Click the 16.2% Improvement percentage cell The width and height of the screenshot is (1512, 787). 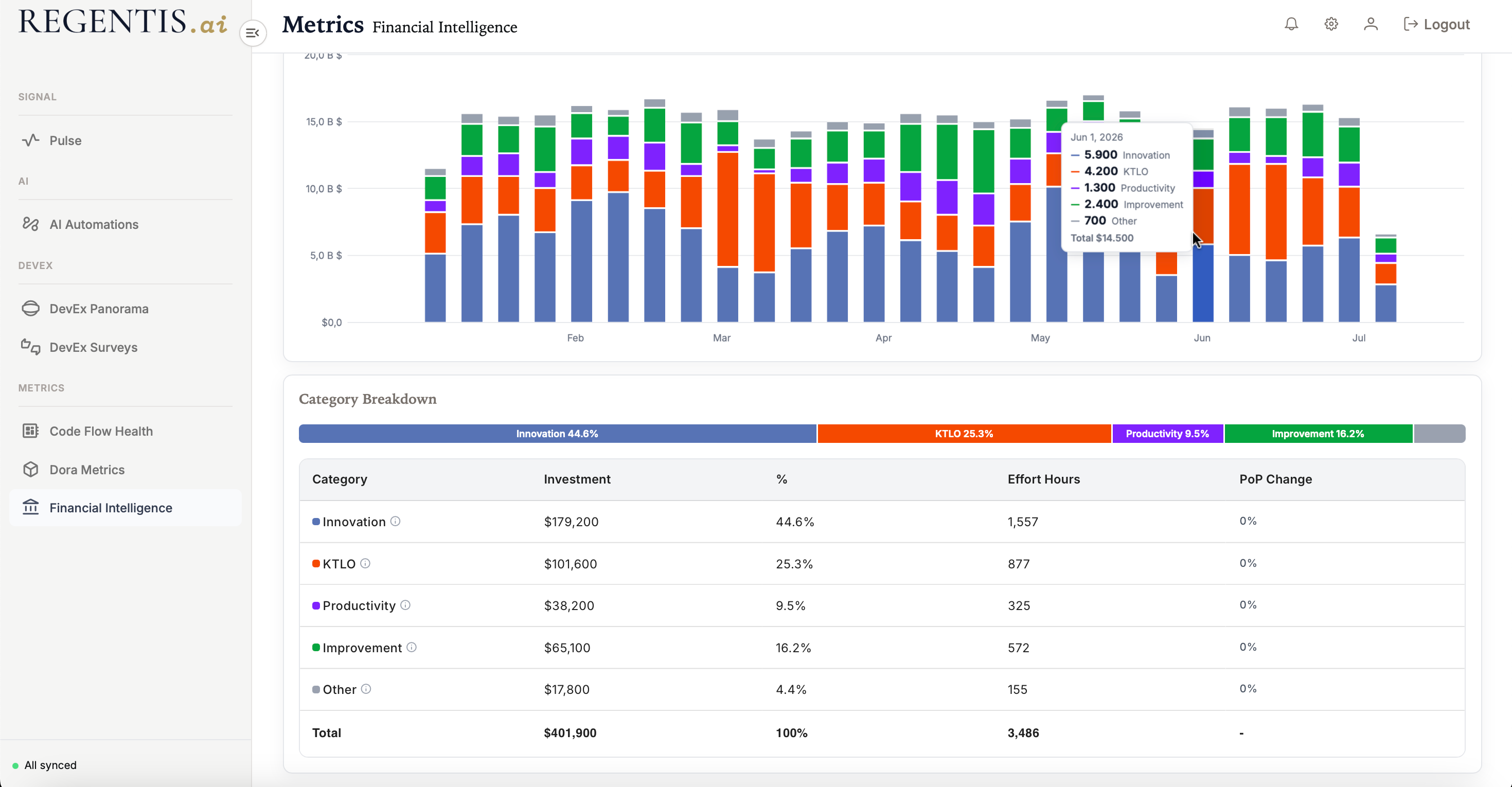coord(793,648)
